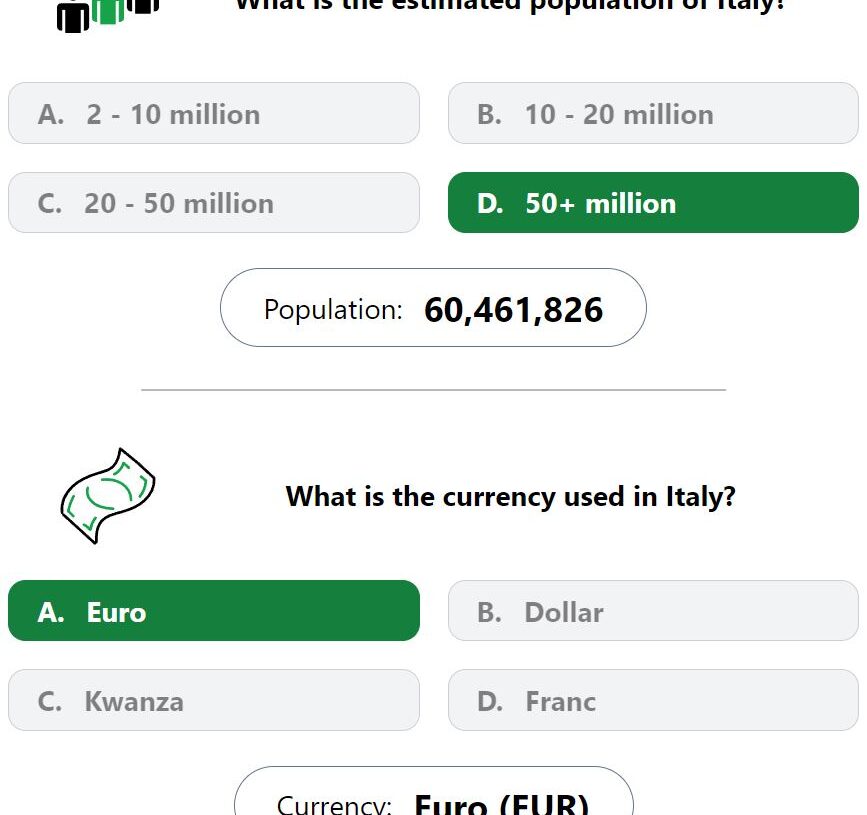Viewport: 867px width, 815px height.
Task: Click the letter A beside Euro
Action: pos(51,613)
